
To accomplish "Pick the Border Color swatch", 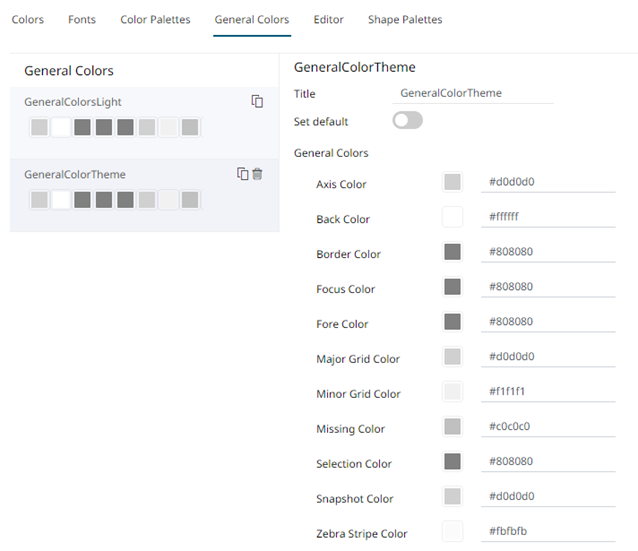I will tap(452, 252).
